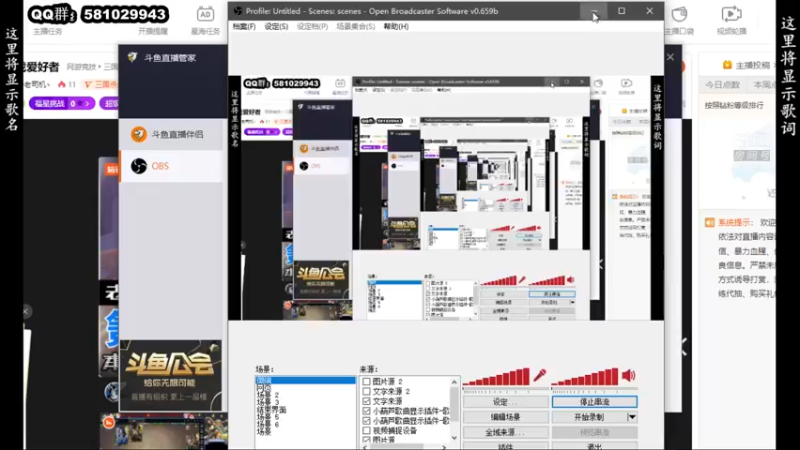Open 帮助(H) menu
The image size is (800, 450).
[x=396, y=27]
